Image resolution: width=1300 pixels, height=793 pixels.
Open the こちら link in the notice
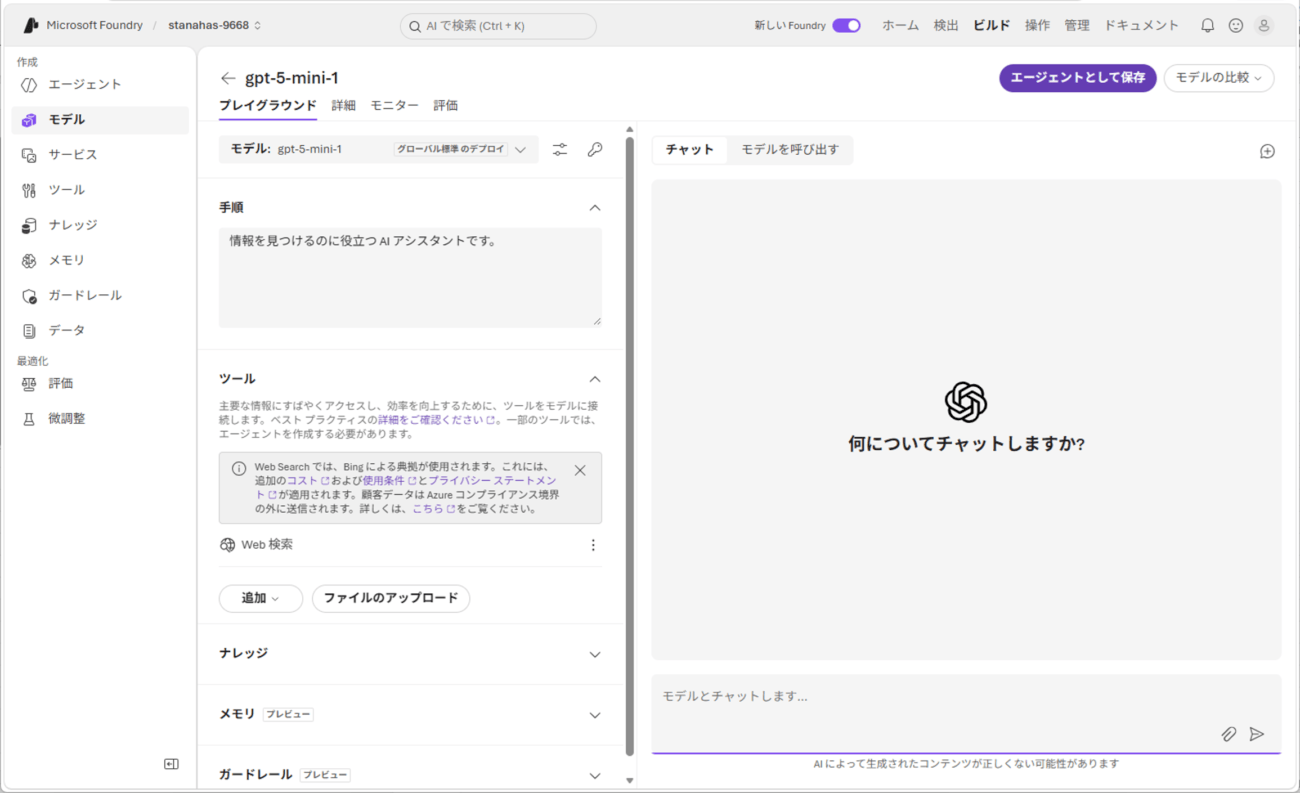[434, 509]
